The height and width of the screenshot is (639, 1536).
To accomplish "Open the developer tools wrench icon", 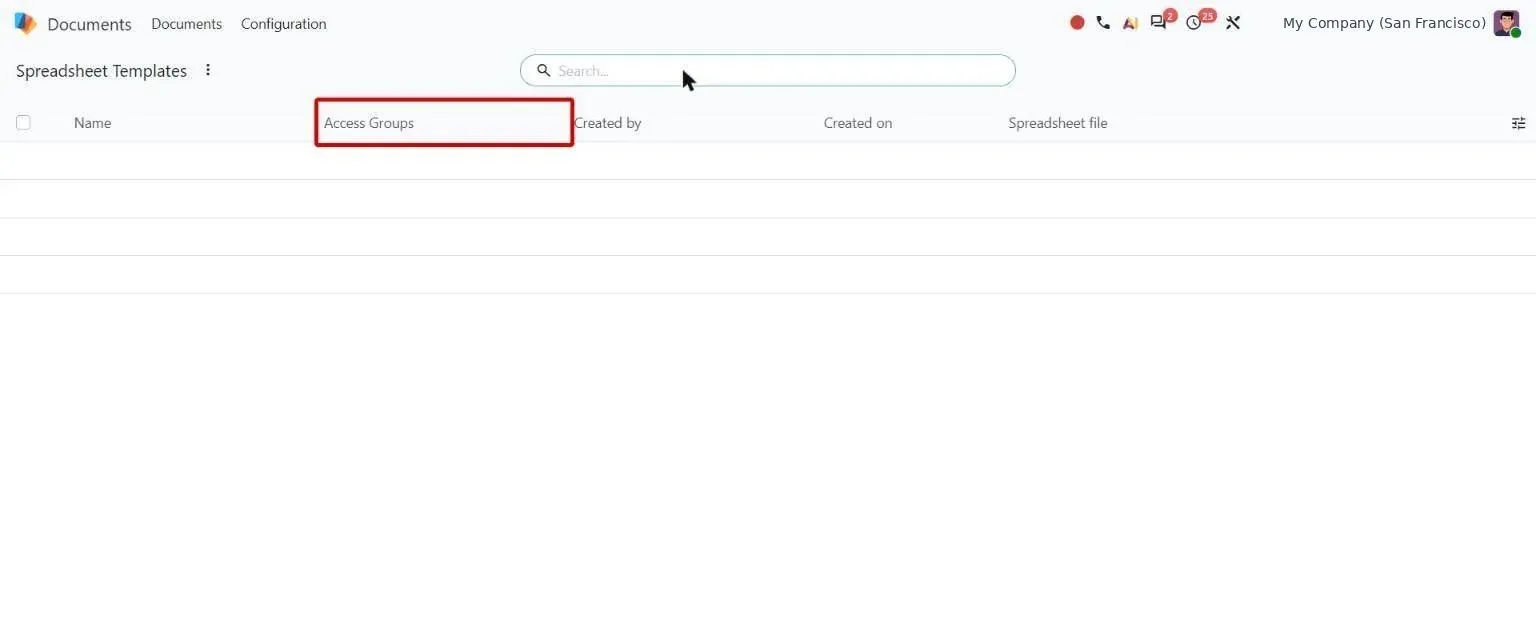I will coord(1233,23).
